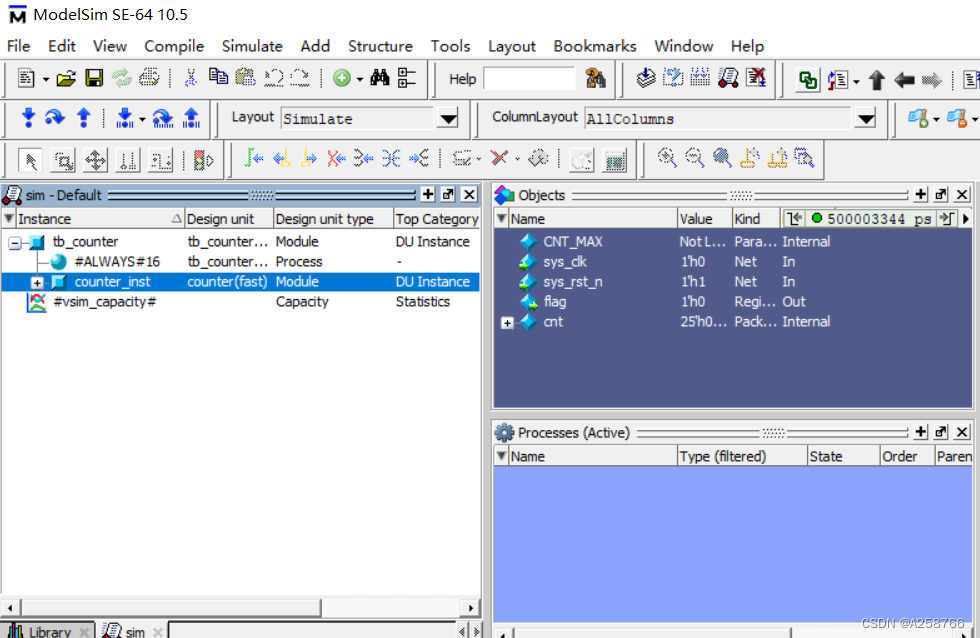Click the green Add plus icon
This screenshot has width=980, height=638.
point(341,78)
